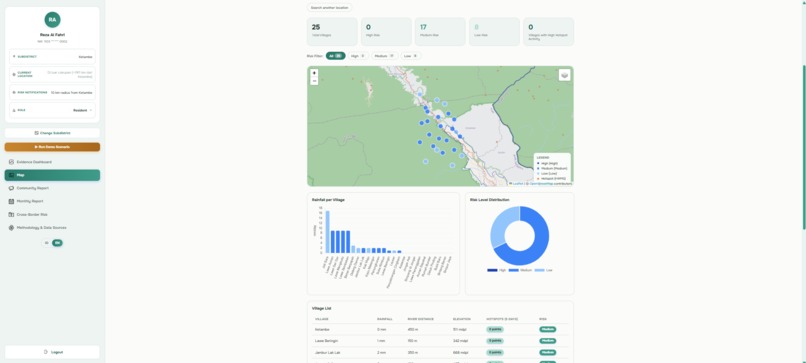Click the tallest rainfall bar
Viewport: 806px width, 363px height.
(327, 232)
